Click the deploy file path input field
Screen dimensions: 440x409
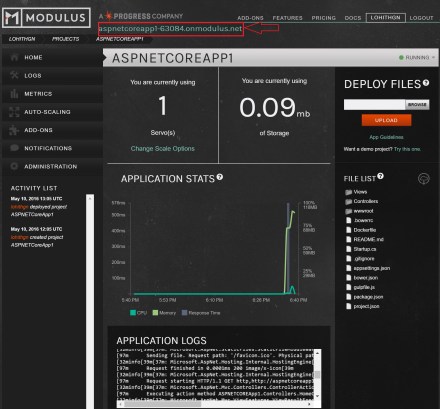click(374, 105)
